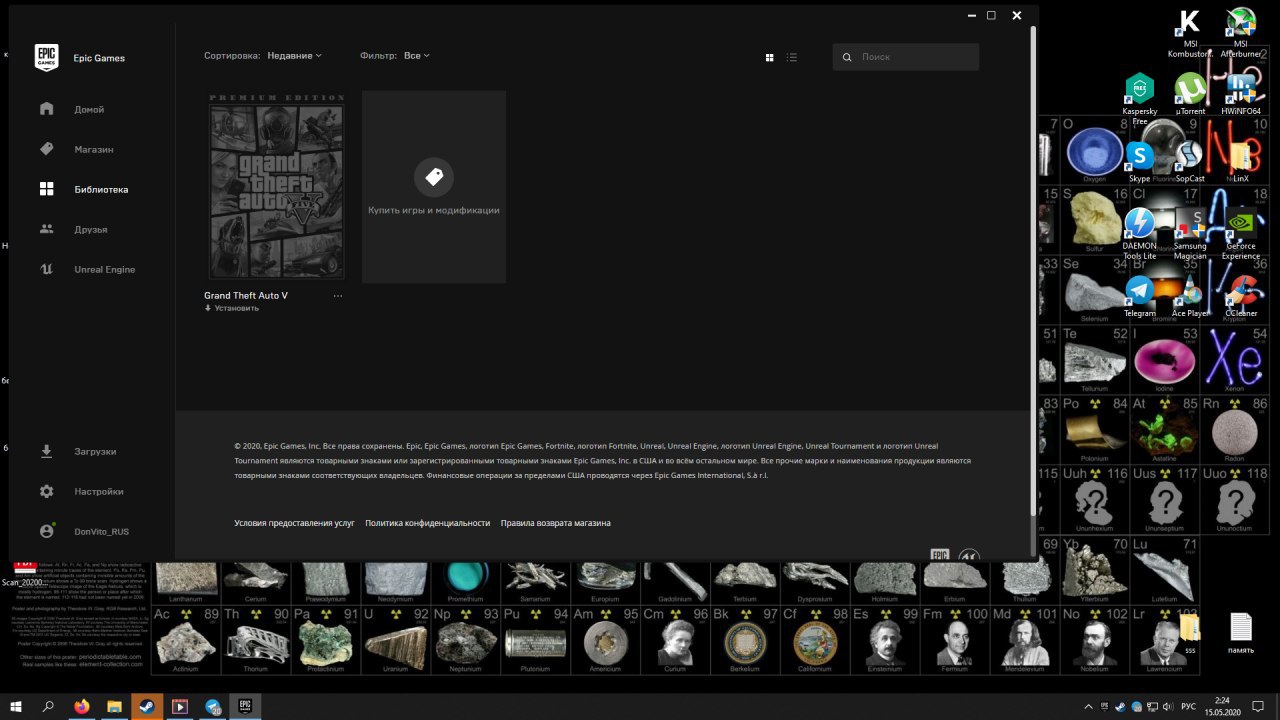Select the CCleaner desktop icon
1280x720 pixels.
[1241, 297]
